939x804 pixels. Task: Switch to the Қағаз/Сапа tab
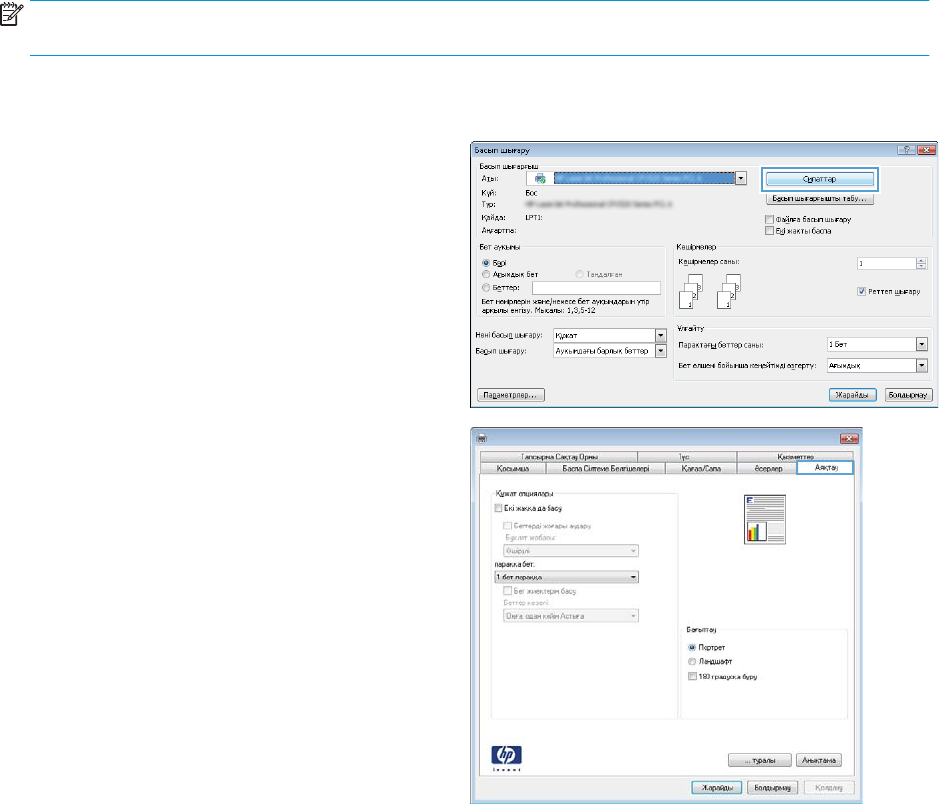701,468
